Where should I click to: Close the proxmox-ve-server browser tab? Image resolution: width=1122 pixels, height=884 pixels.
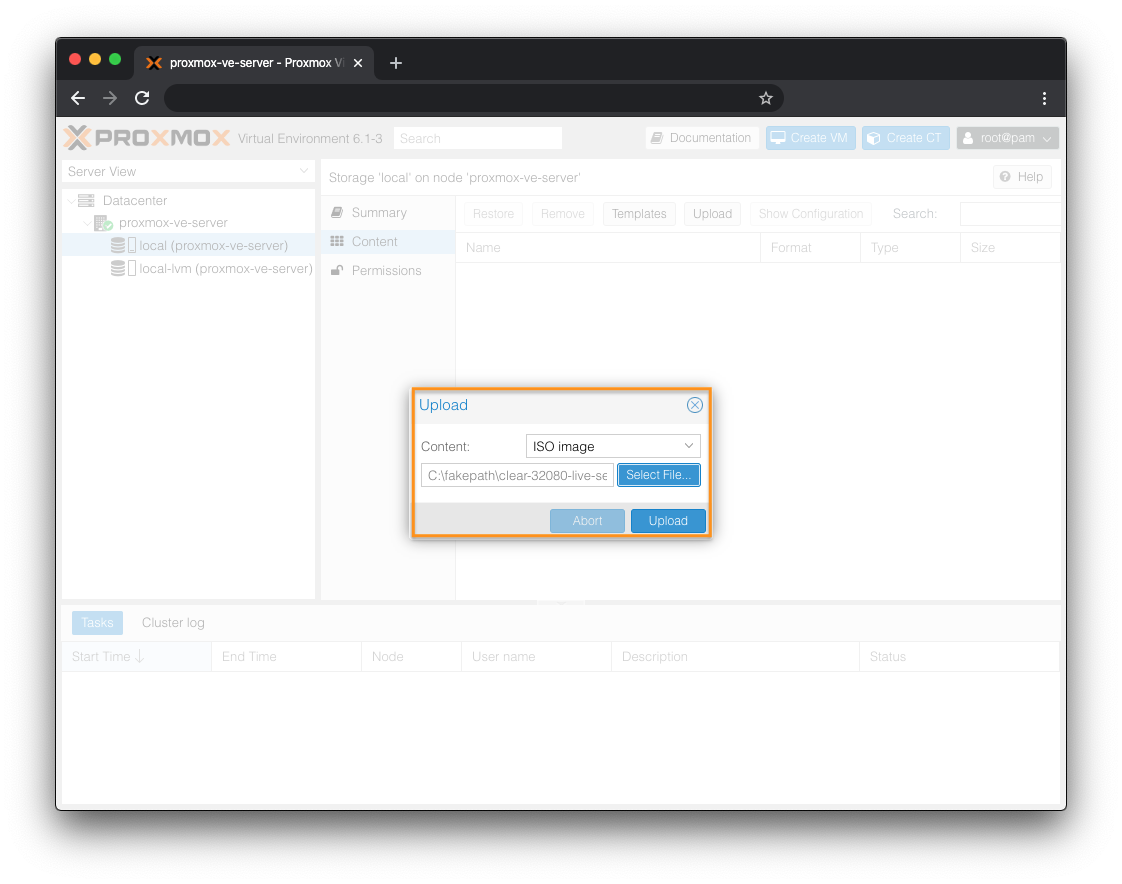click(x=358, y=63)
